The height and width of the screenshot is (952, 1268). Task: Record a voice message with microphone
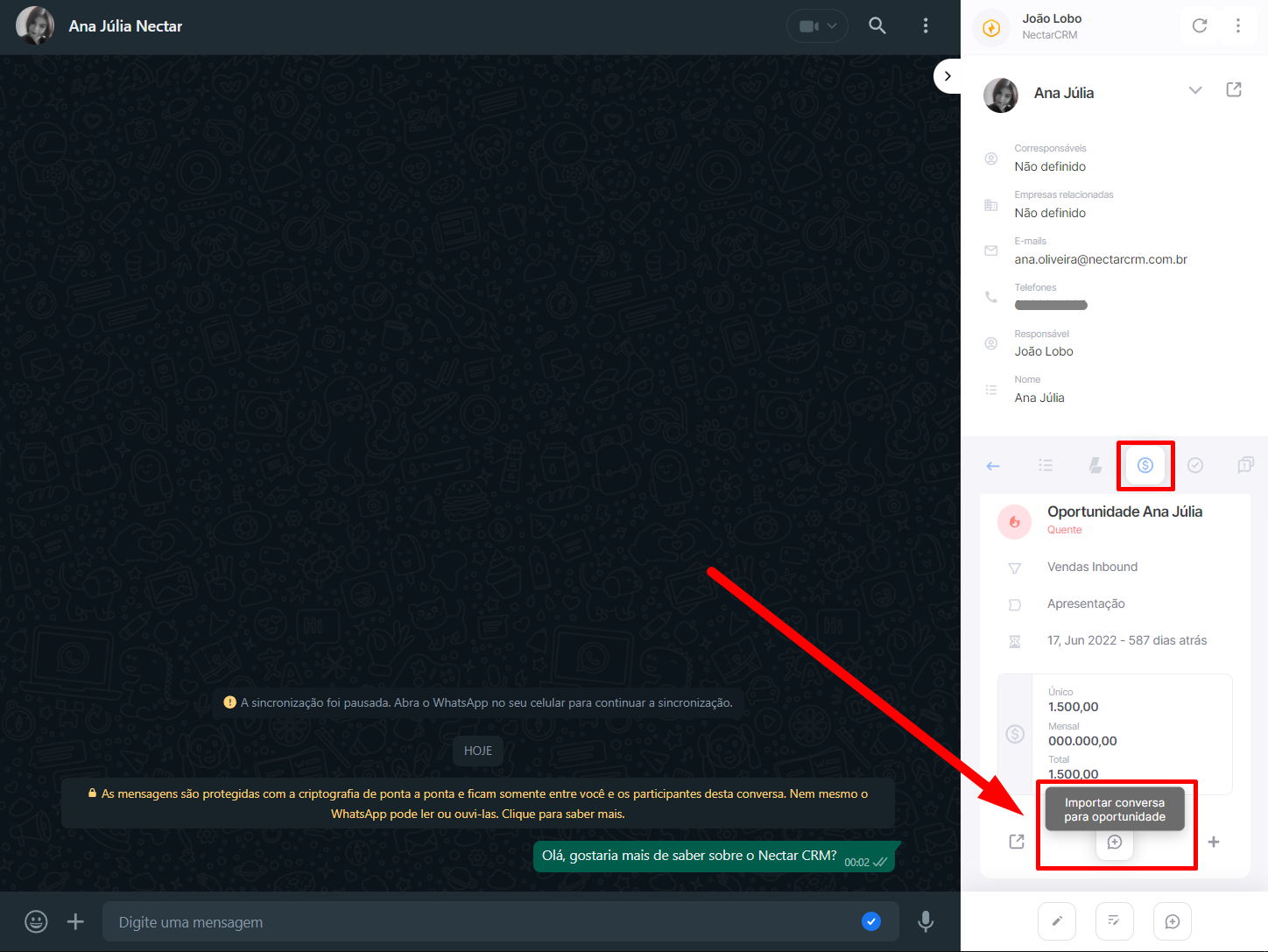(926, 921)
